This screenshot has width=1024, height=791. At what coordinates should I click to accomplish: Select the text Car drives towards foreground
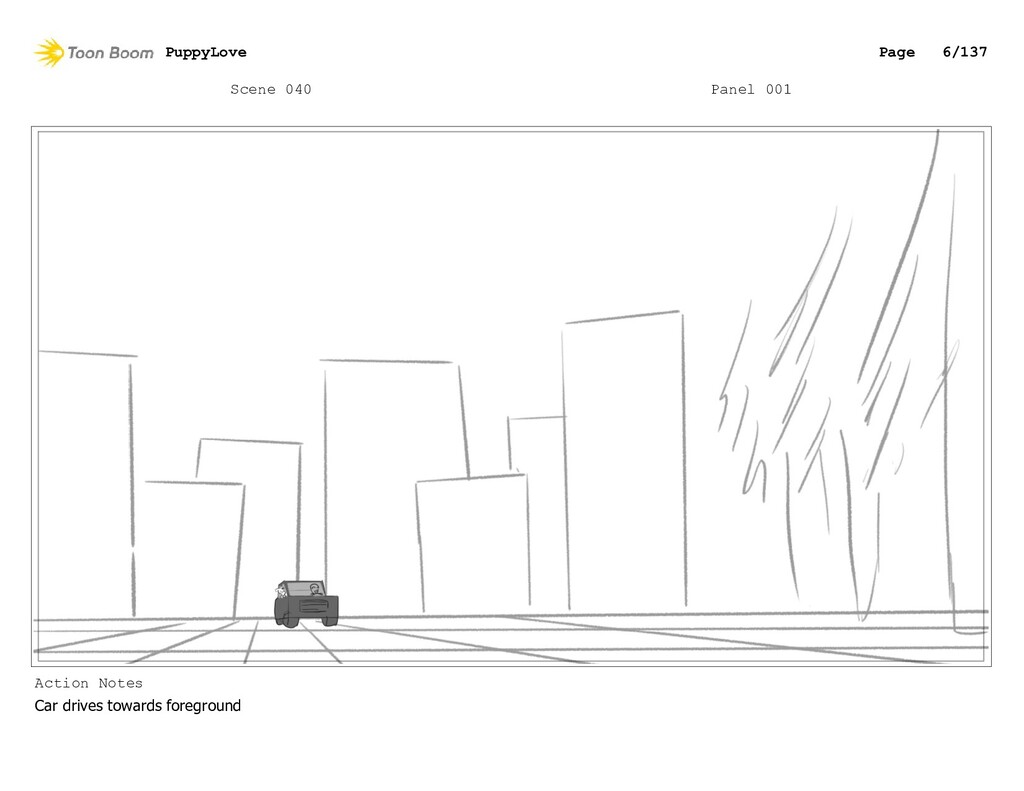[x=138, y=705]
